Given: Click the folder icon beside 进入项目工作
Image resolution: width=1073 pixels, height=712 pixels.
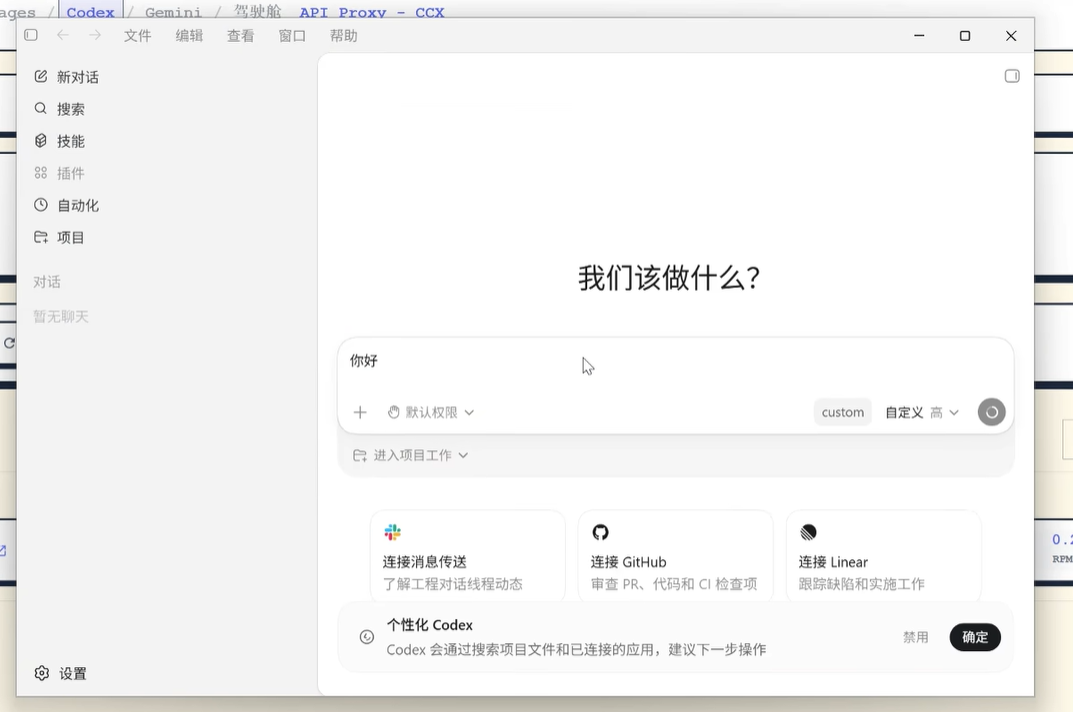Looking at the screenshot, I should [x=360, y=455].
